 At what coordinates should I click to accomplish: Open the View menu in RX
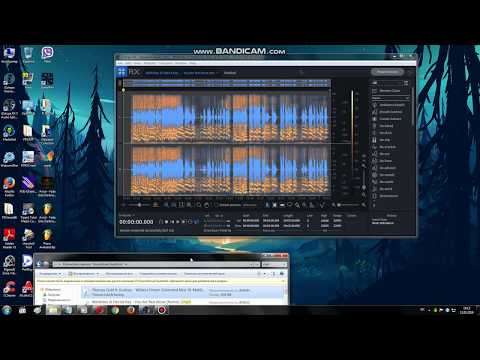tap(138, 63)
